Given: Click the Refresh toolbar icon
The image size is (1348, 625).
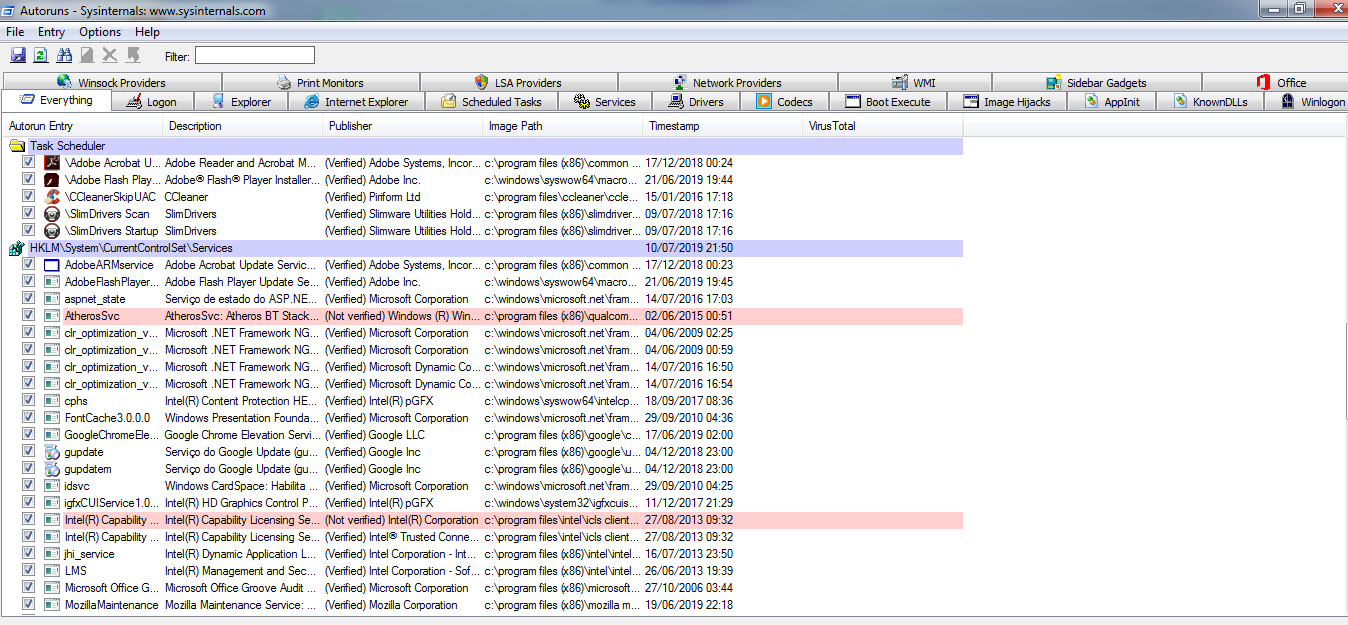Looking at the screenshot, I should [x=41, y=55].
